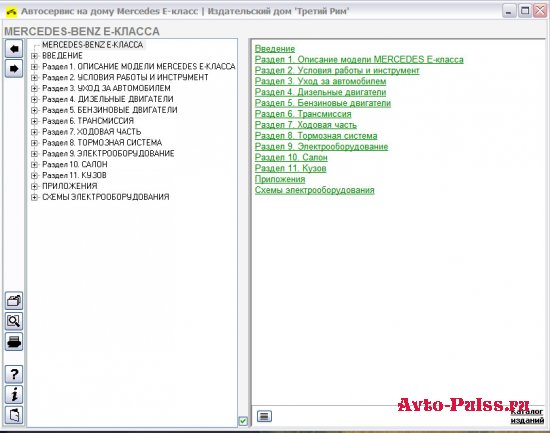
Task: Select ВВЕДЕНИЕ in the tree
Action: point(62,56)
